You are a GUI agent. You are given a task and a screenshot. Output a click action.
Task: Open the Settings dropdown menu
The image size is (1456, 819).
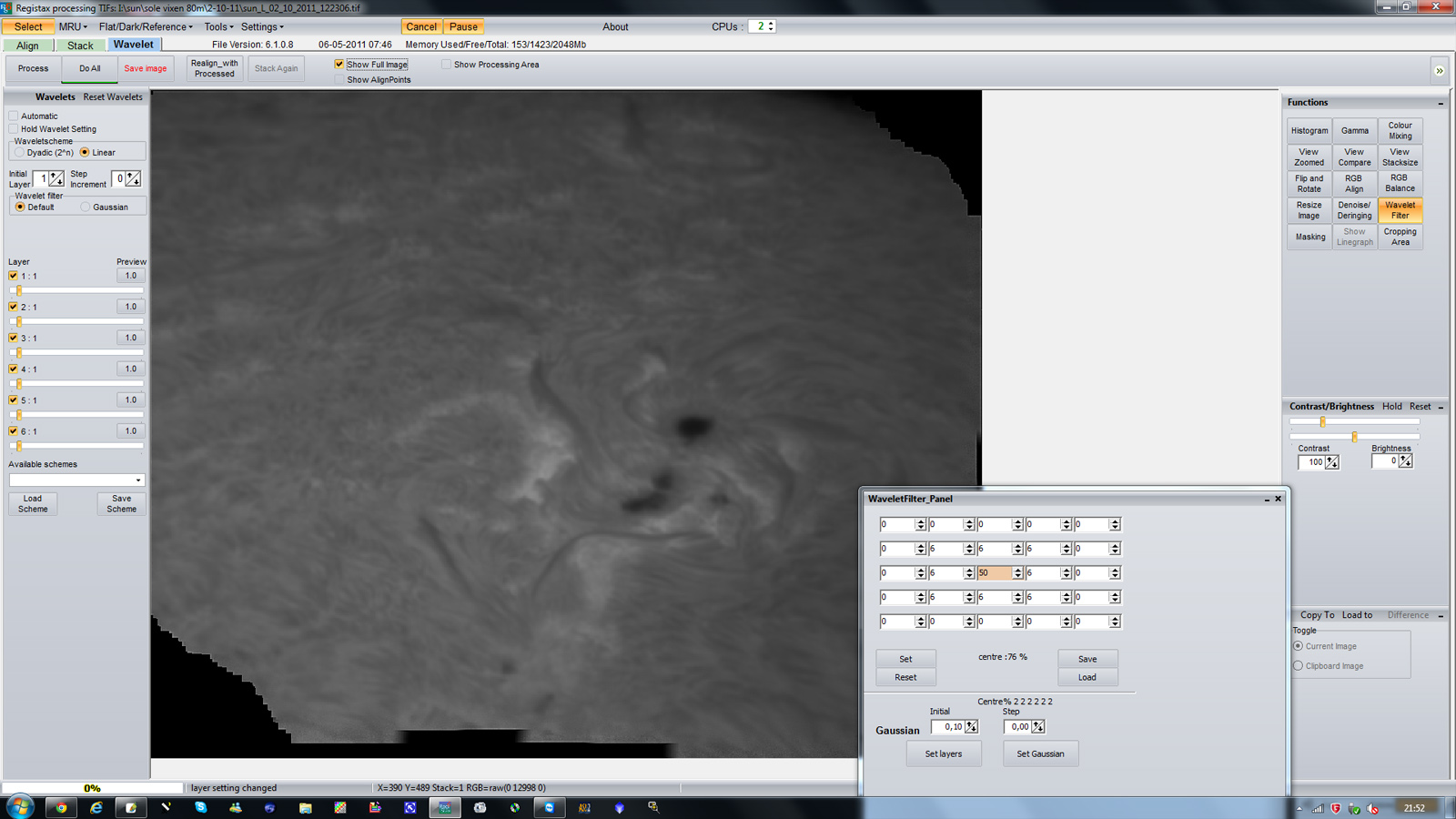[262, 26]
